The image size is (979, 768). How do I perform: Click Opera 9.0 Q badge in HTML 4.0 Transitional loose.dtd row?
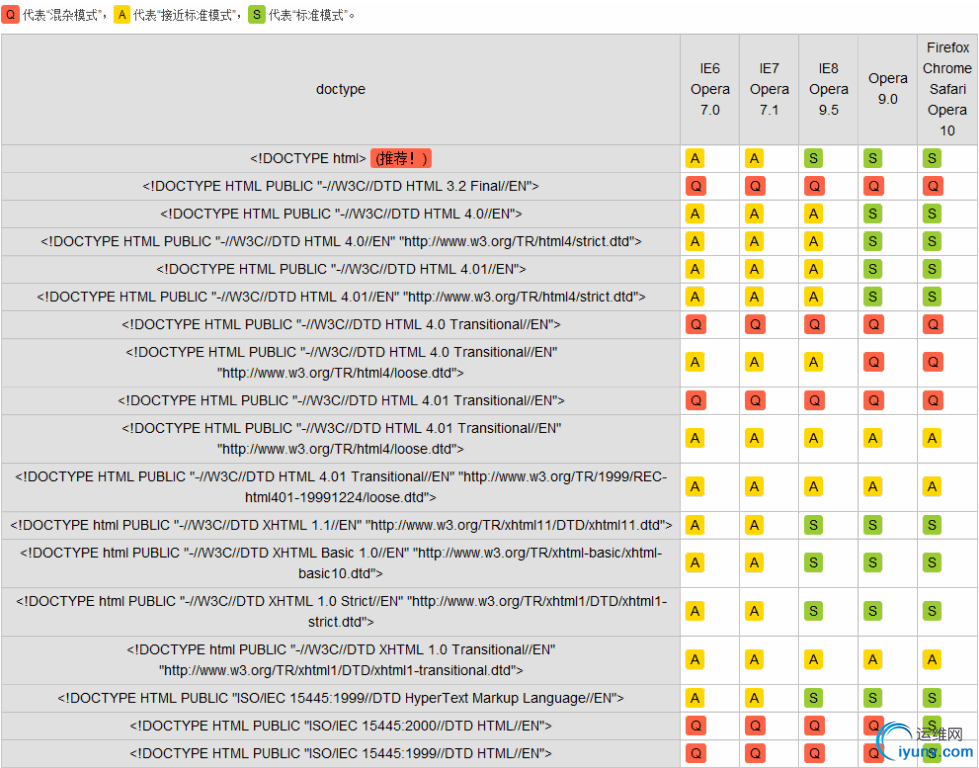click(873, 362)
